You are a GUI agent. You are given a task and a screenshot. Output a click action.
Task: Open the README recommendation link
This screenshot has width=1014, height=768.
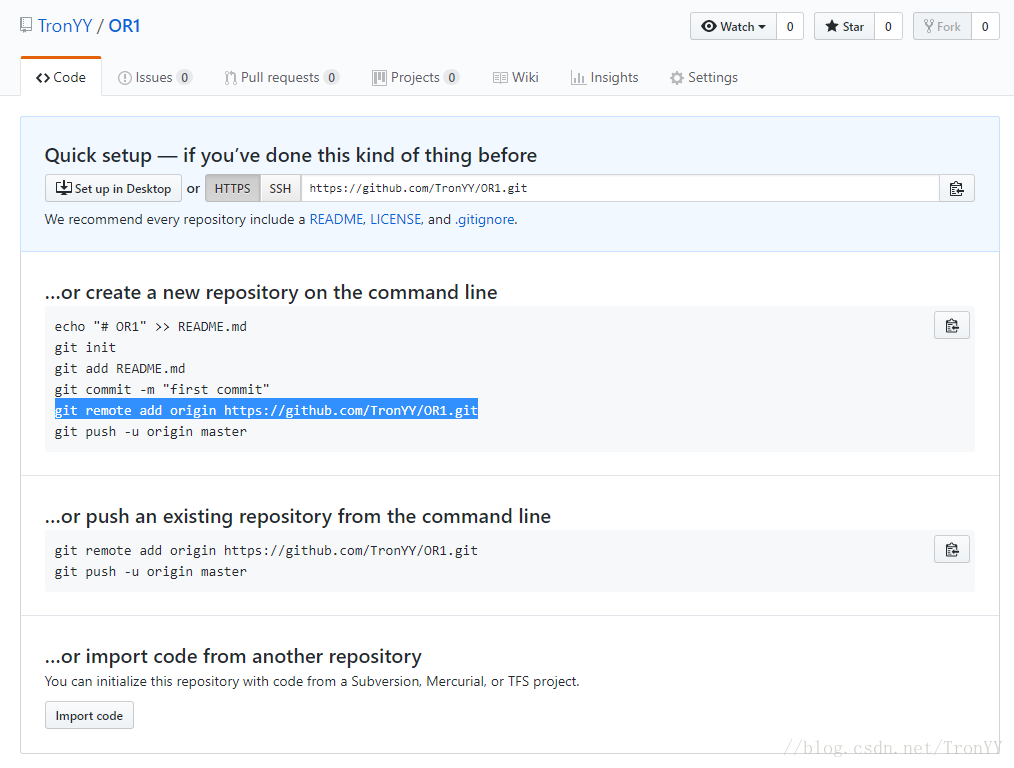336,219
